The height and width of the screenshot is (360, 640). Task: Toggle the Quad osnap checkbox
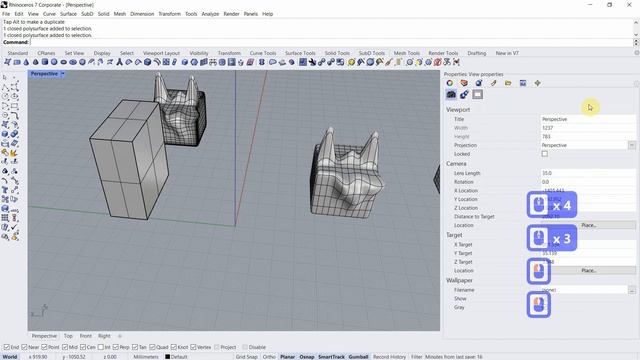click(152, 347)
